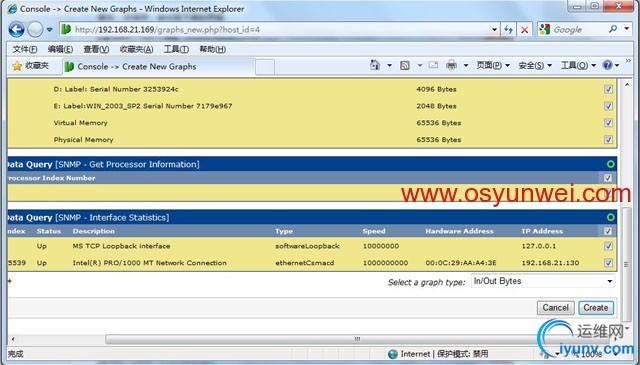This screenshot has height=365, width=640.
Task: Toggle checkbox for MS TCP Loopback interface
Action: click(x=608, y=246)
